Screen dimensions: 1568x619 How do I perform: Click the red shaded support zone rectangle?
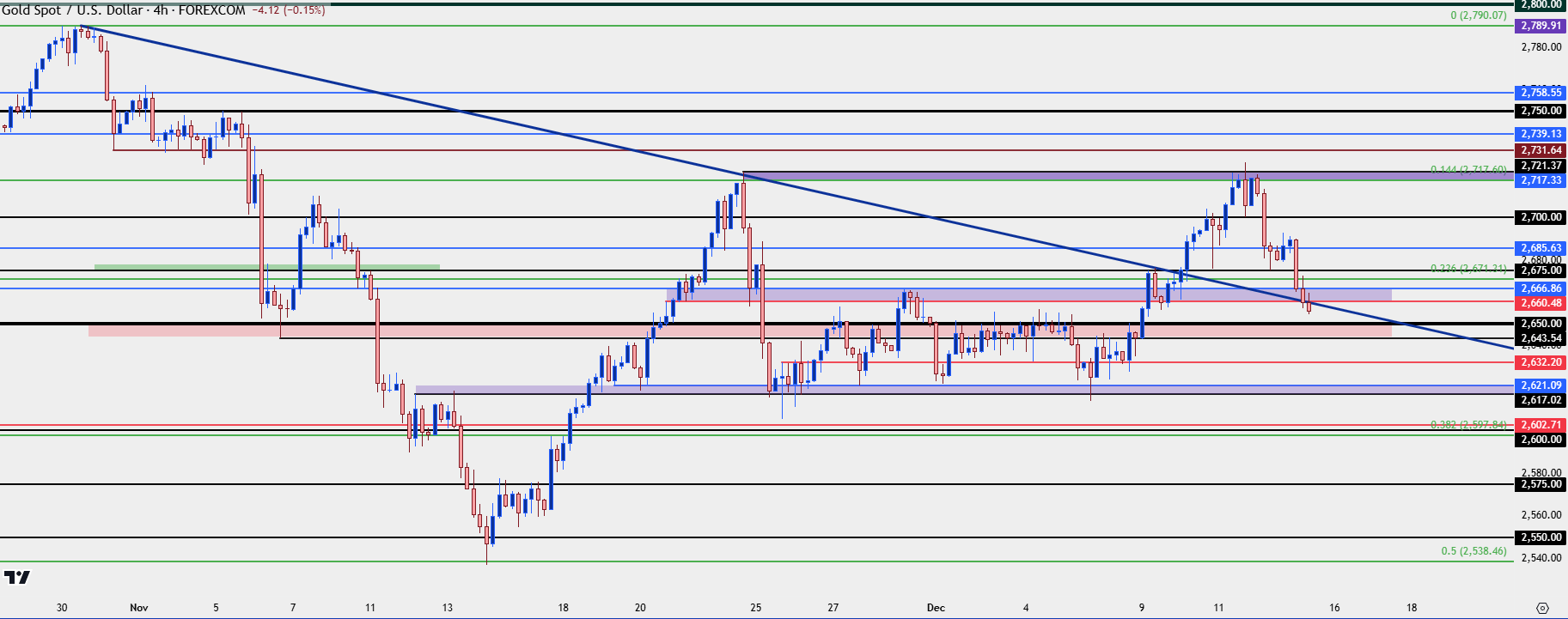pyautogui.click(x=740, y=330)
